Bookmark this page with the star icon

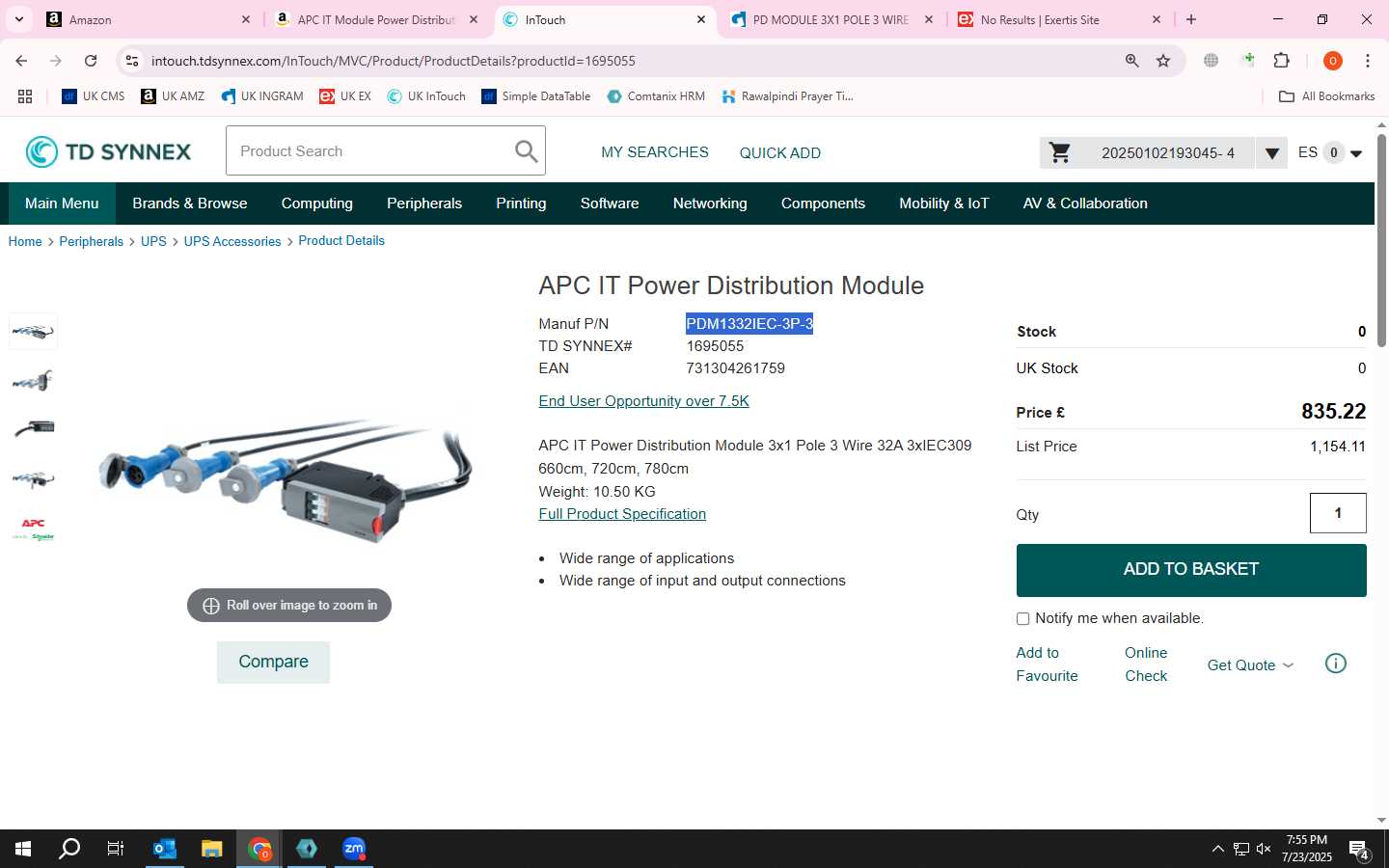(1163, 61)
